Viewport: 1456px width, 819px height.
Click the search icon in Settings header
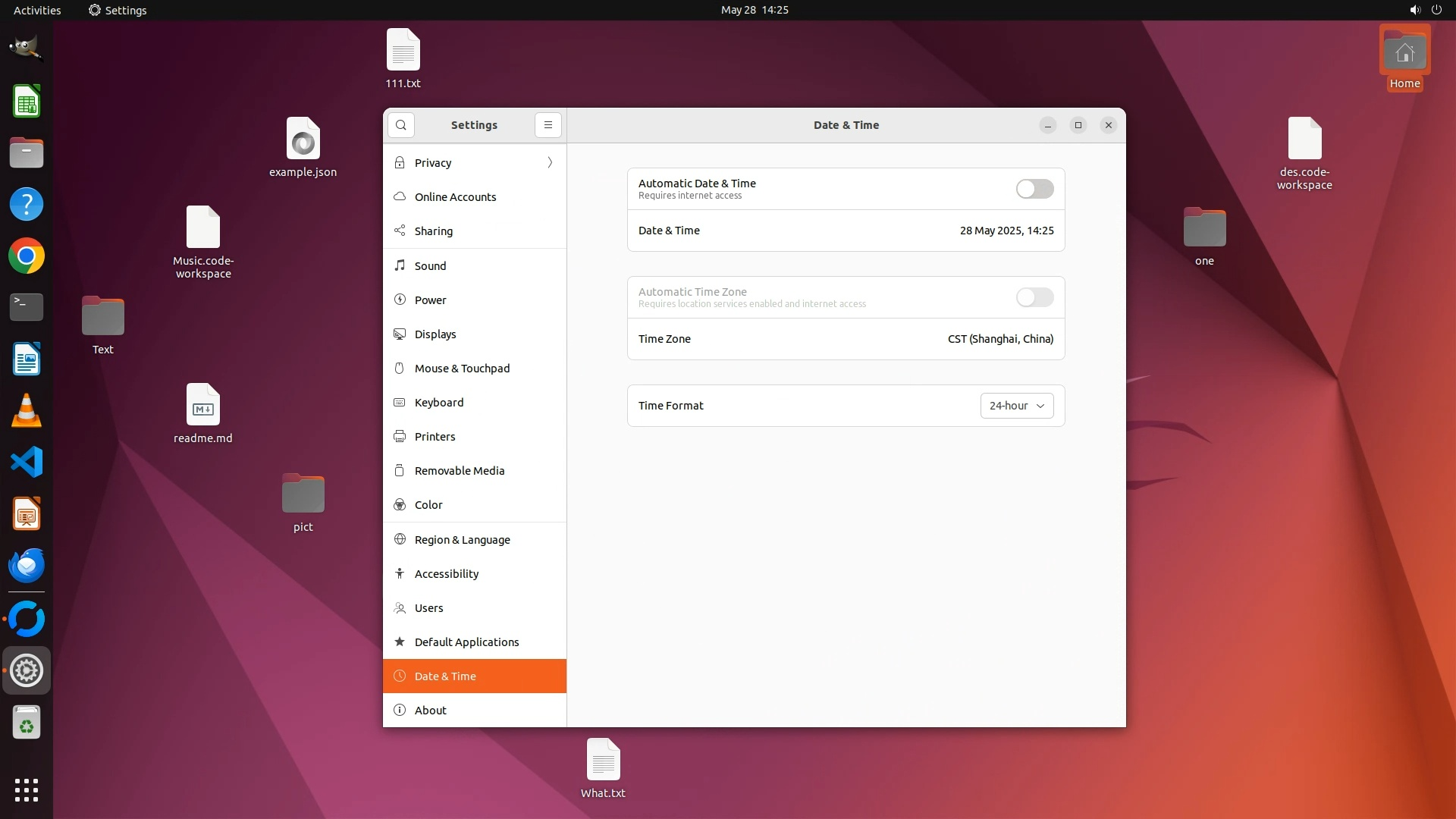(x=401, y=125)
